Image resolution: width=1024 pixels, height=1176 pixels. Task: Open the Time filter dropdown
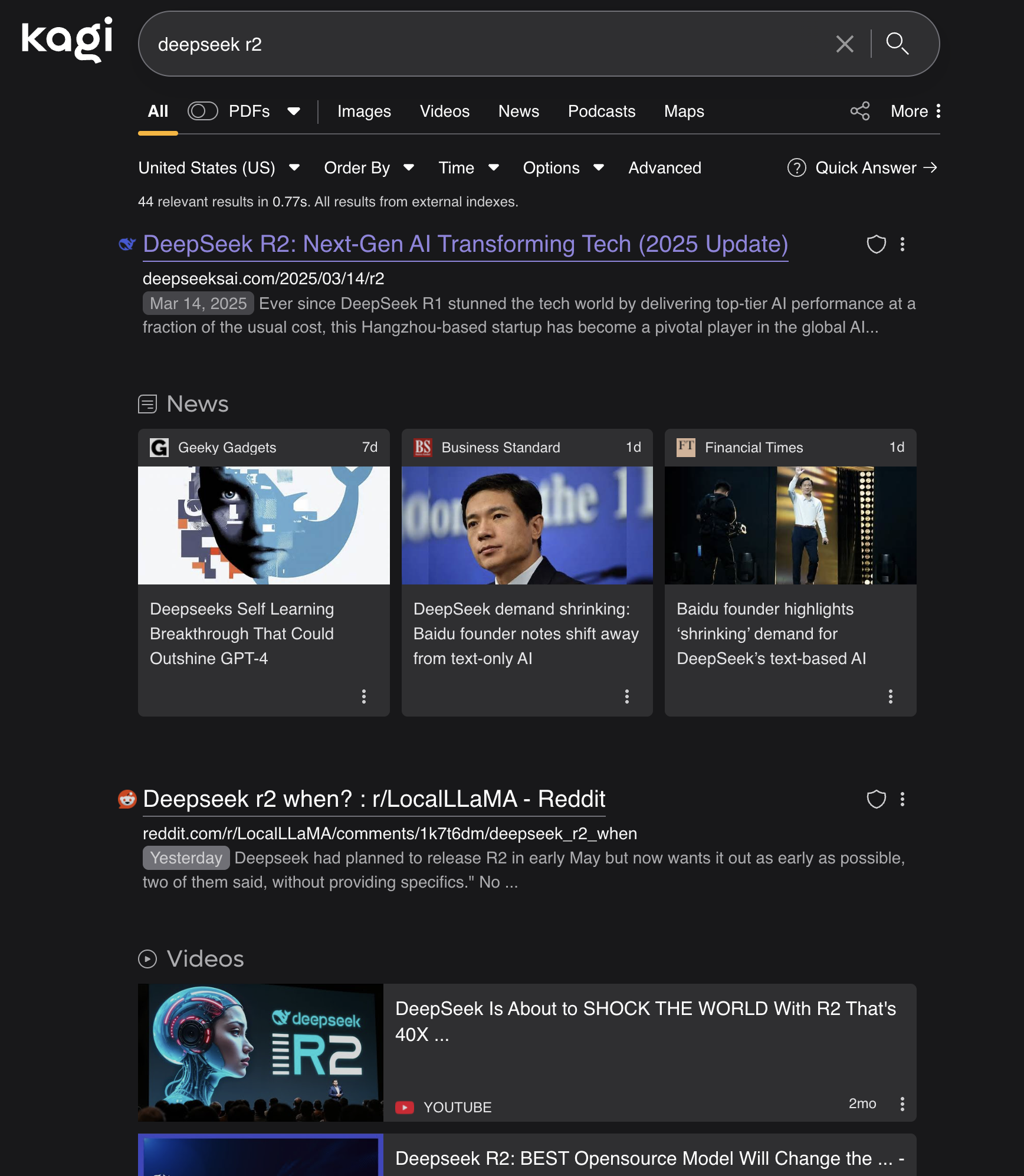point(468,168)
